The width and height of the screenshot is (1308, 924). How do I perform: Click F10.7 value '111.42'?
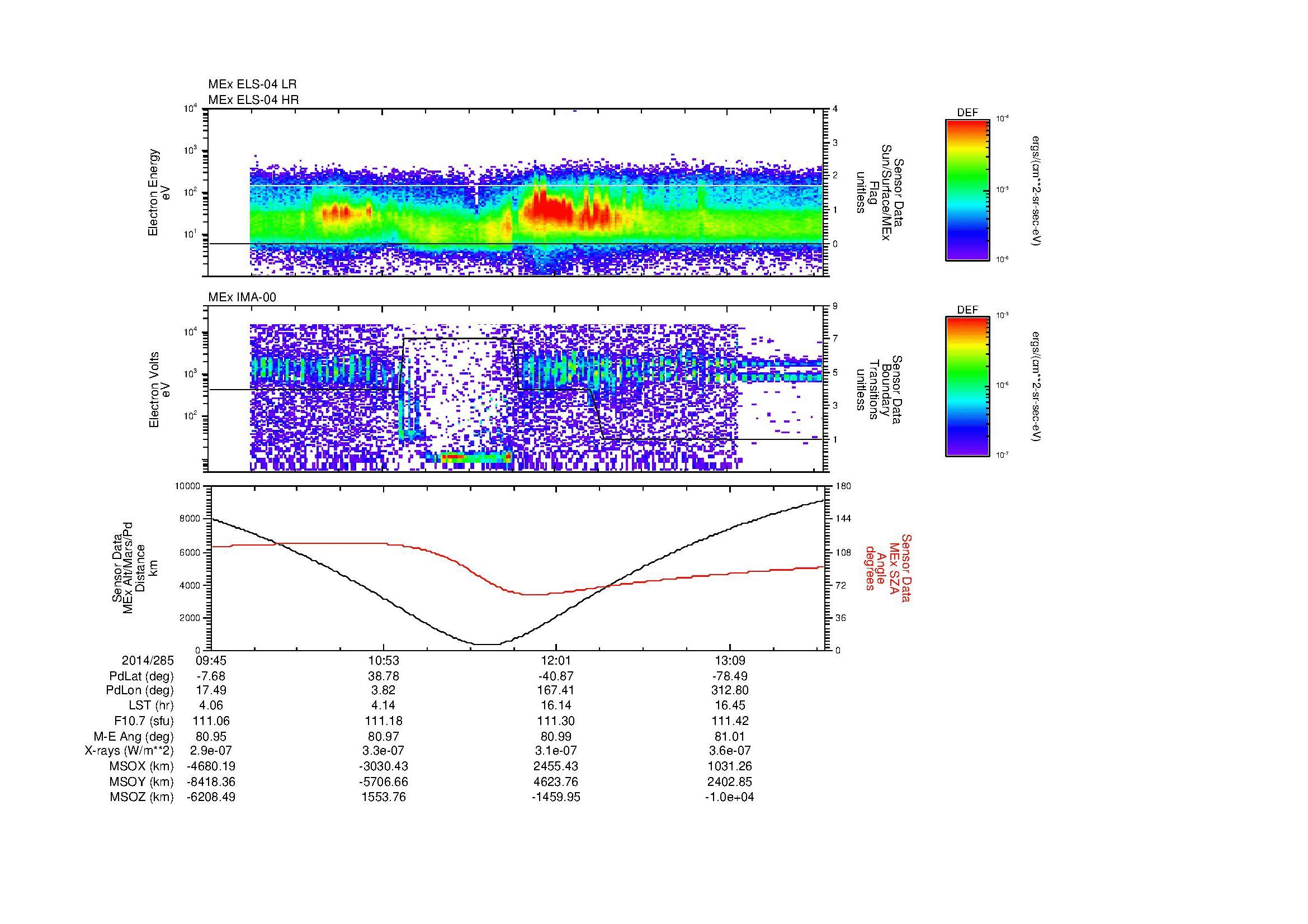[730, 721]
